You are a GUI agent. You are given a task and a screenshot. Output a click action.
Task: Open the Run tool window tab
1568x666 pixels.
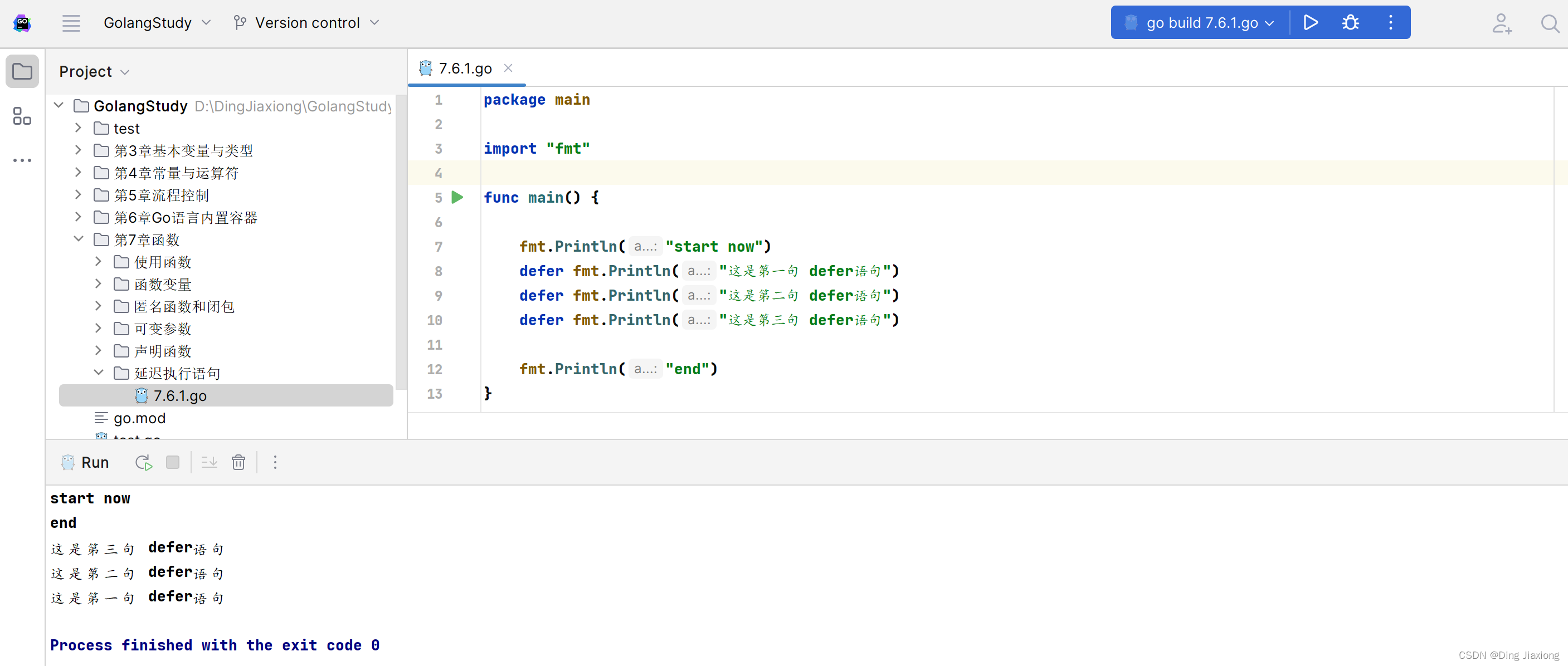tap(85, 462)
